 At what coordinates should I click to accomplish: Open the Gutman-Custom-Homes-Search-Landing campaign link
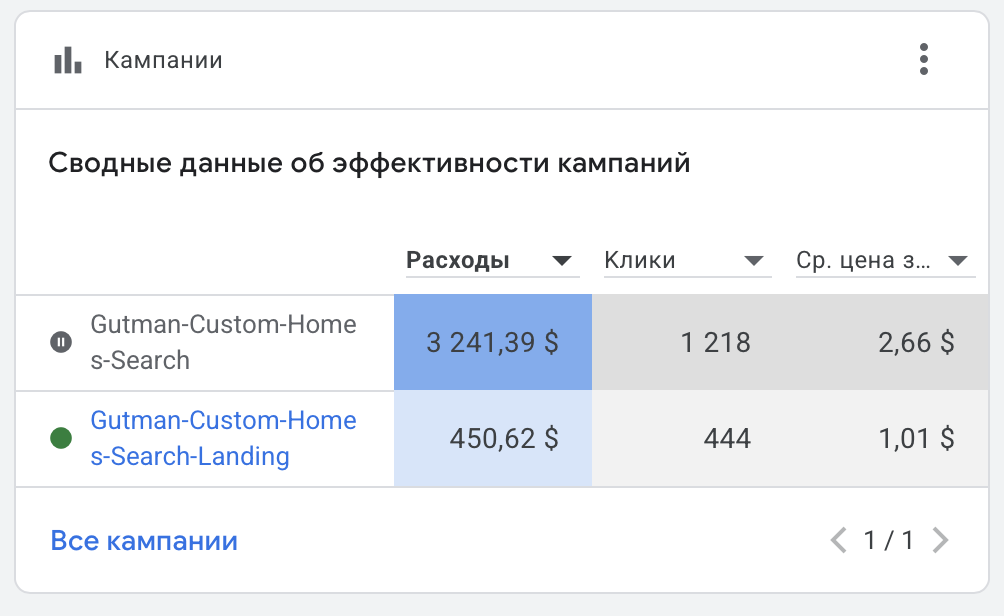coord(223,438)
